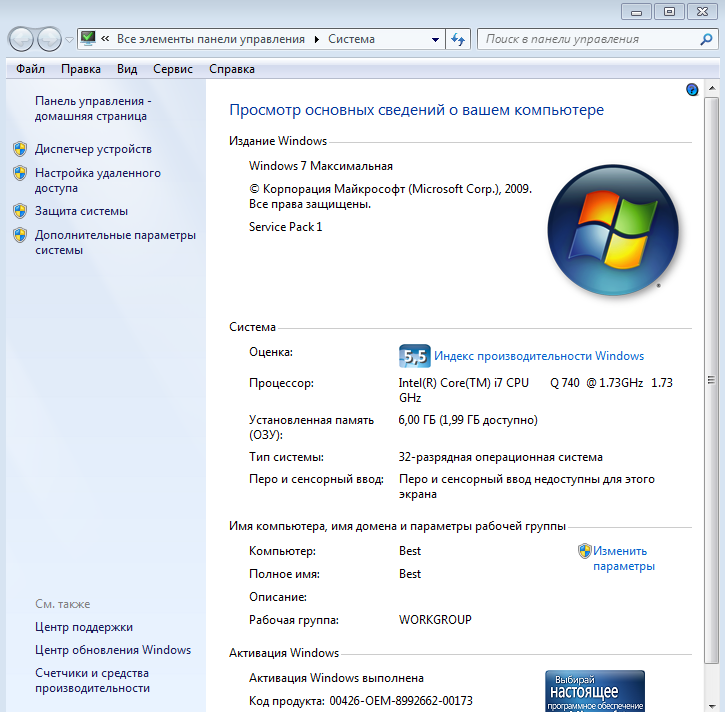725x712 pixels.
Task: Close the System window
Action: coord(702,12)
